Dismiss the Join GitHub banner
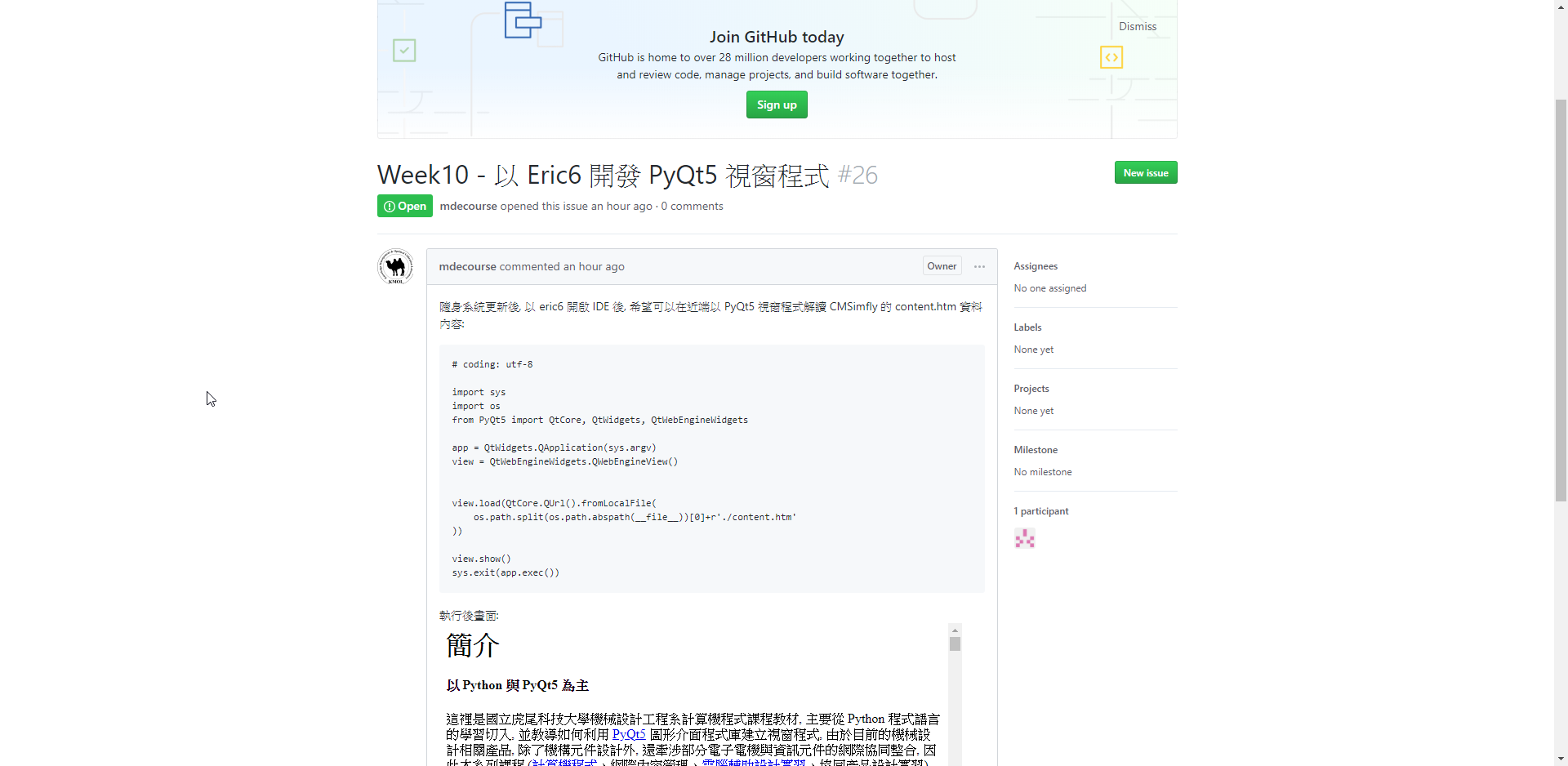 coord(1138,26)
